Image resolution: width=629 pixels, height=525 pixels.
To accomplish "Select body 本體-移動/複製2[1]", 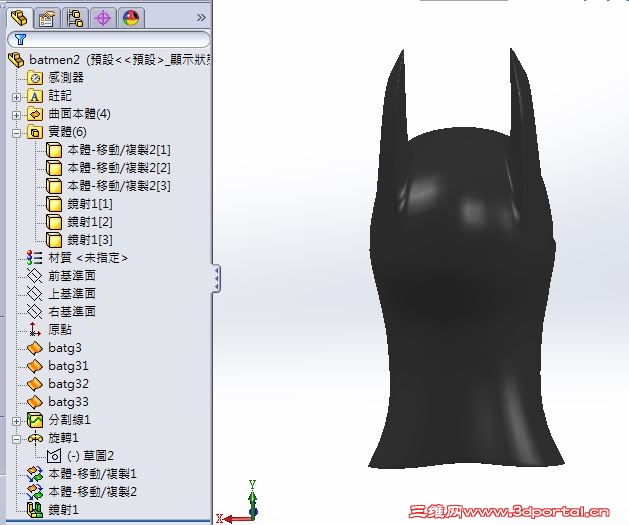I will 119,150.
